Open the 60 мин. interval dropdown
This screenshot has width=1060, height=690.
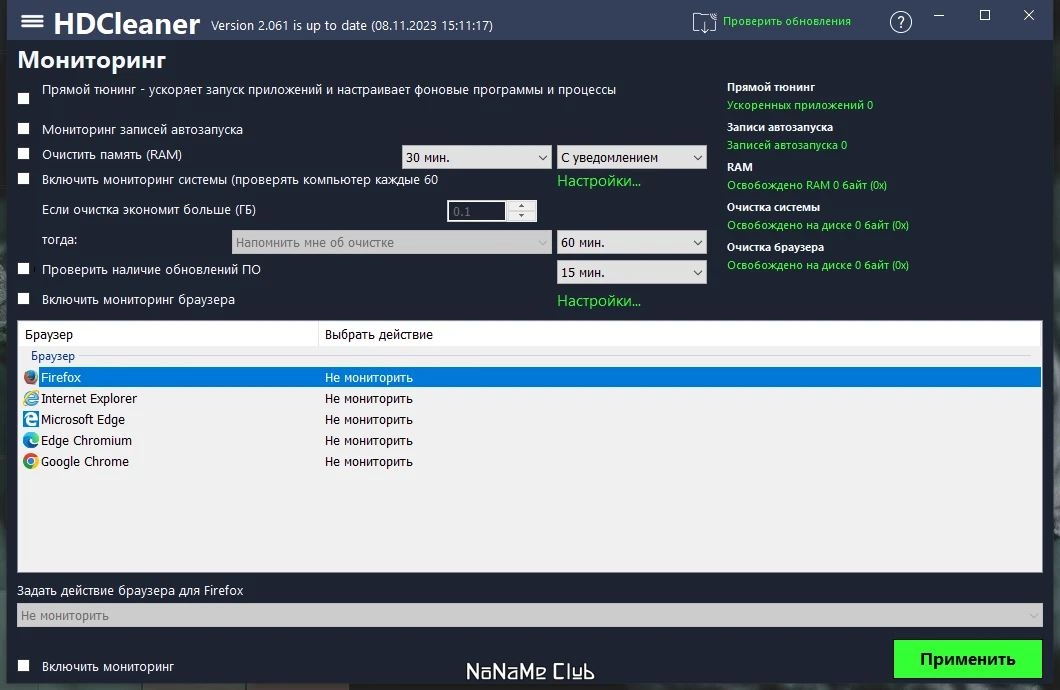(x=631, y=242)
